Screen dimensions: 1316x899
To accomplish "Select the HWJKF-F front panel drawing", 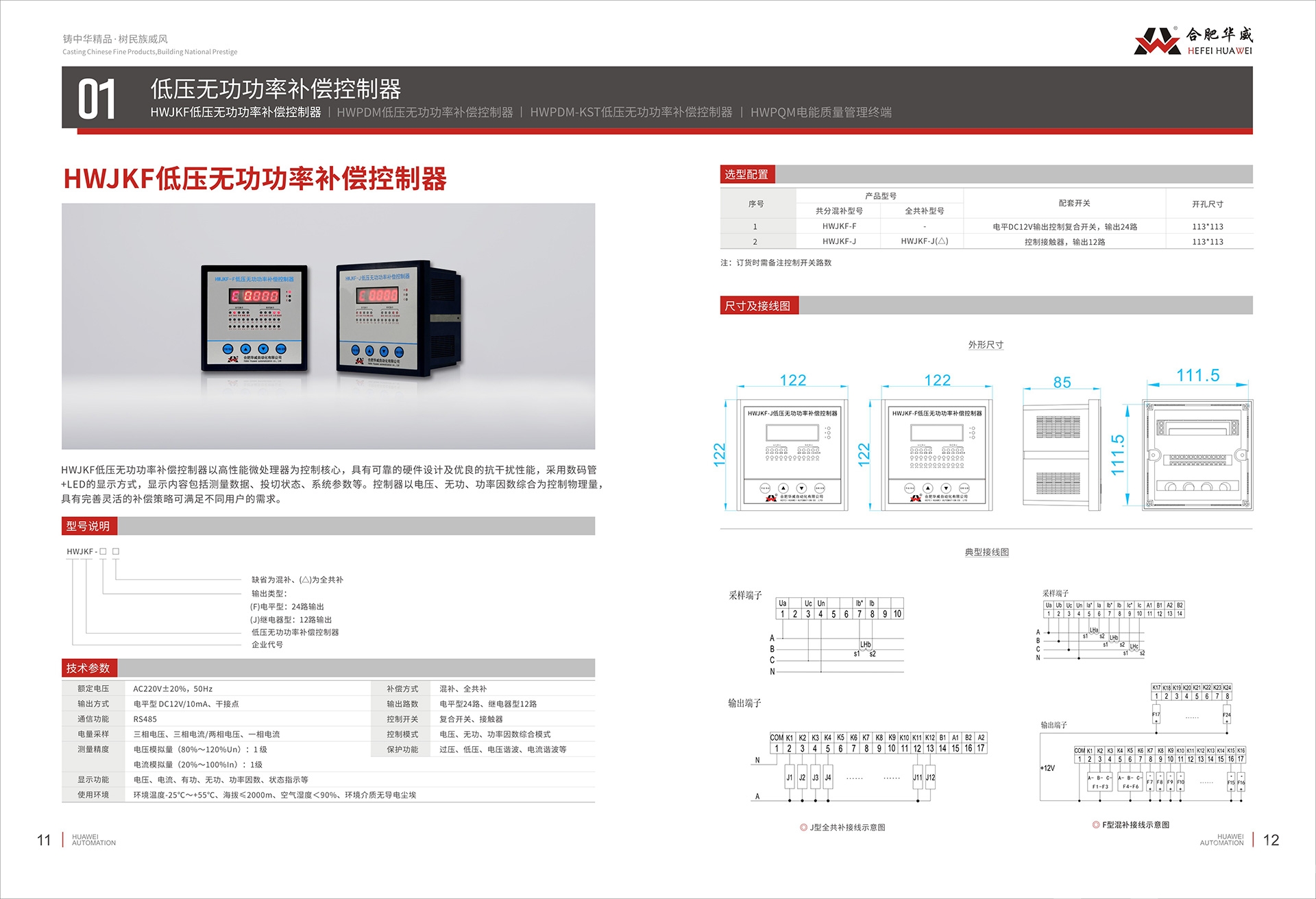I will tap(936, 455).
